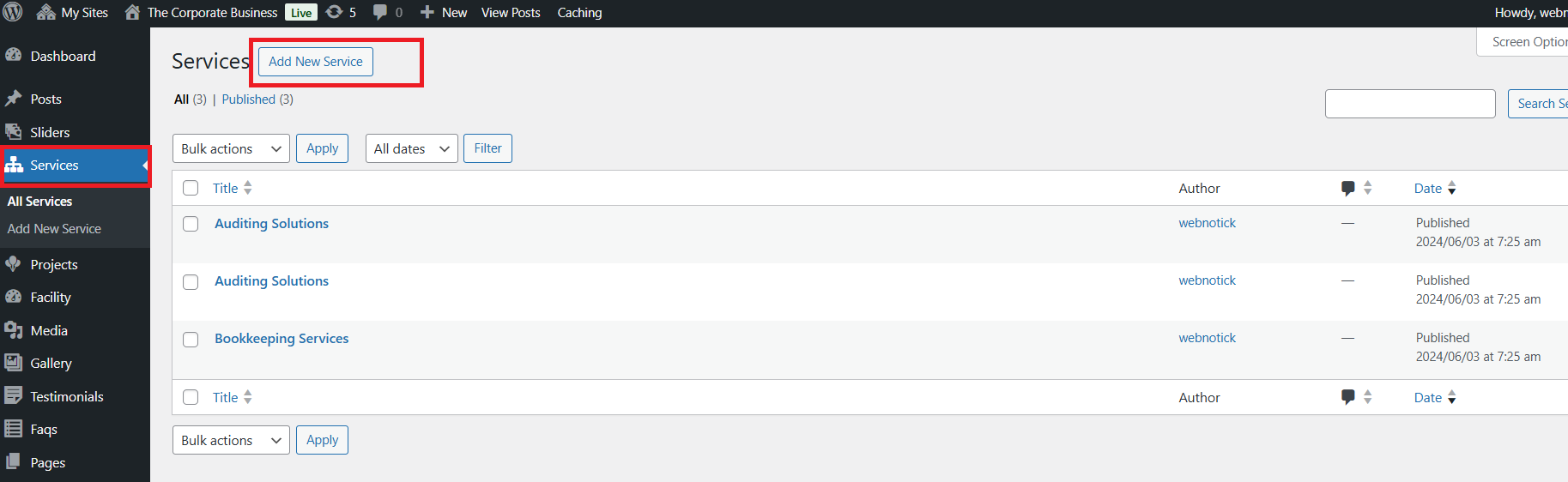Tick the Bookkeeping Services checkbox
The image size is (1568, 482).
[191, 340]
